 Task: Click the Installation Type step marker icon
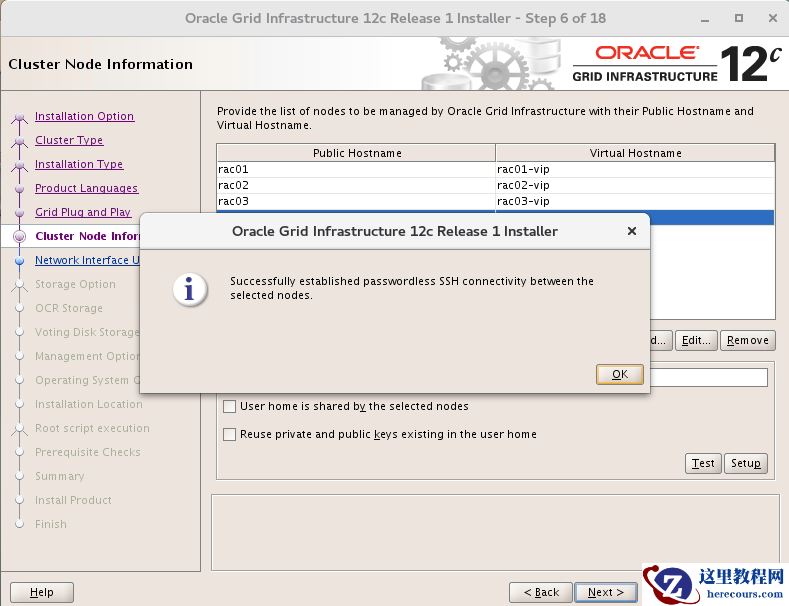click(x=20, y=165)
